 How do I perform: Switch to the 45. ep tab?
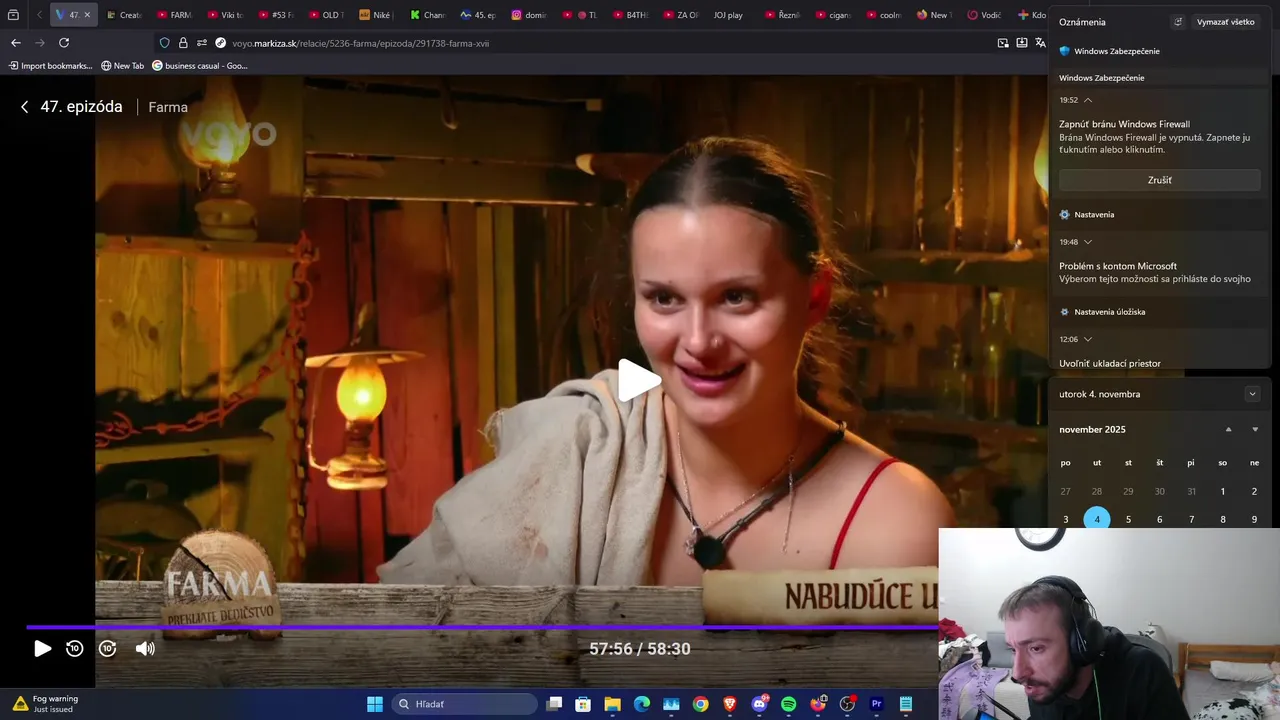click(x=480, y=15)
